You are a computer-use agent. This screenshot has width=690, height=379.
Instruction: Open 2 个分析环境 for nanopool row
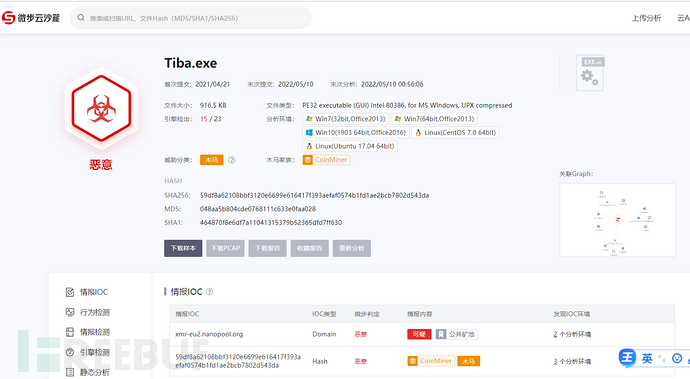coord(572,334)
